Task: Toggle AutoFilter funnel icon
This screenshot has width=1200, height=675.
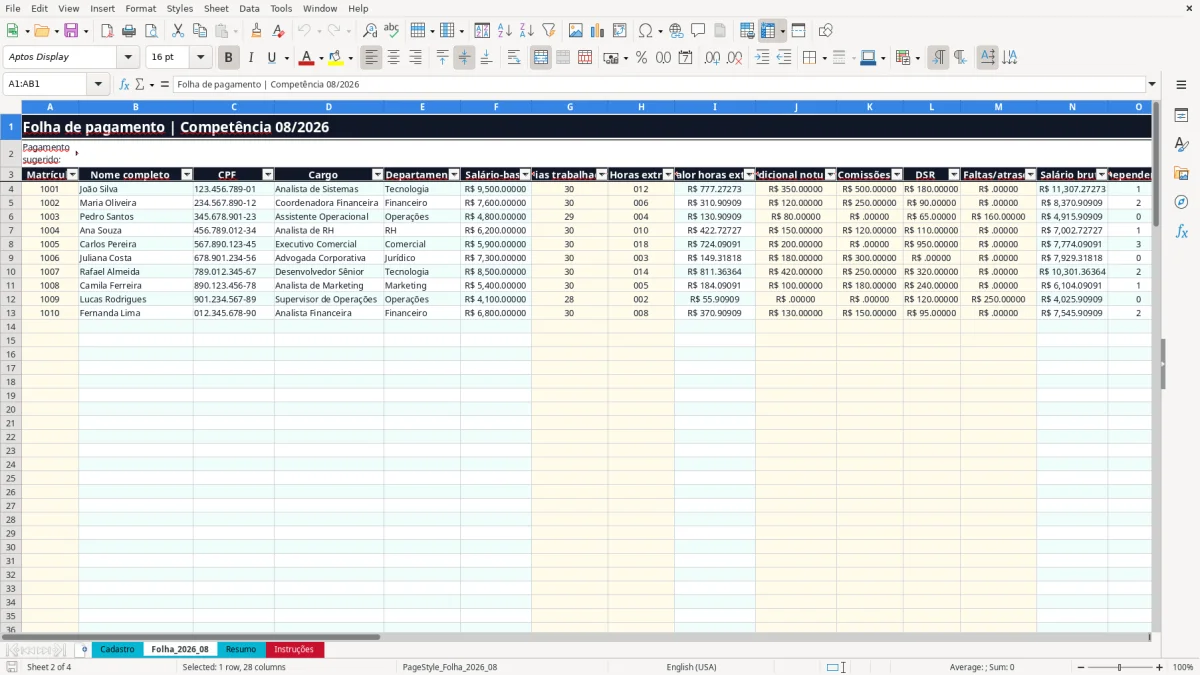Action: (x=549, y=31)
